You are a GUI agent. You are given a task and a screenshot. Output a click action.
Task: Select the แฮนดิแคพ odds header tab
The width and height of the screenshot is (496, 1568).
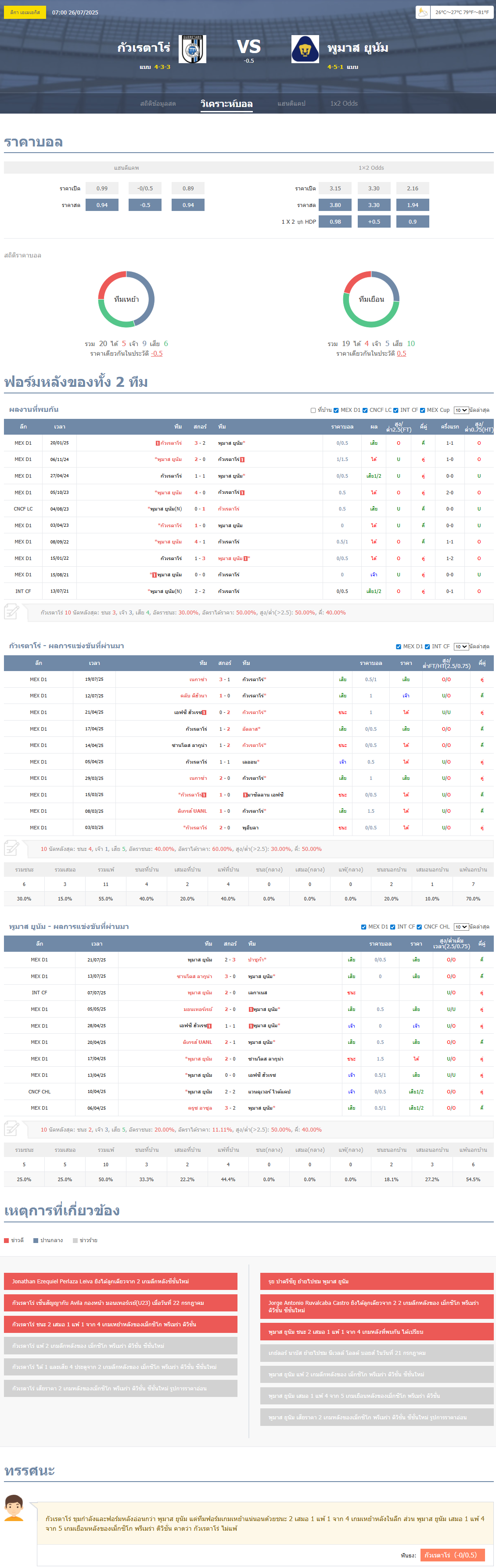pyautogui.click(x=126, y=168)
